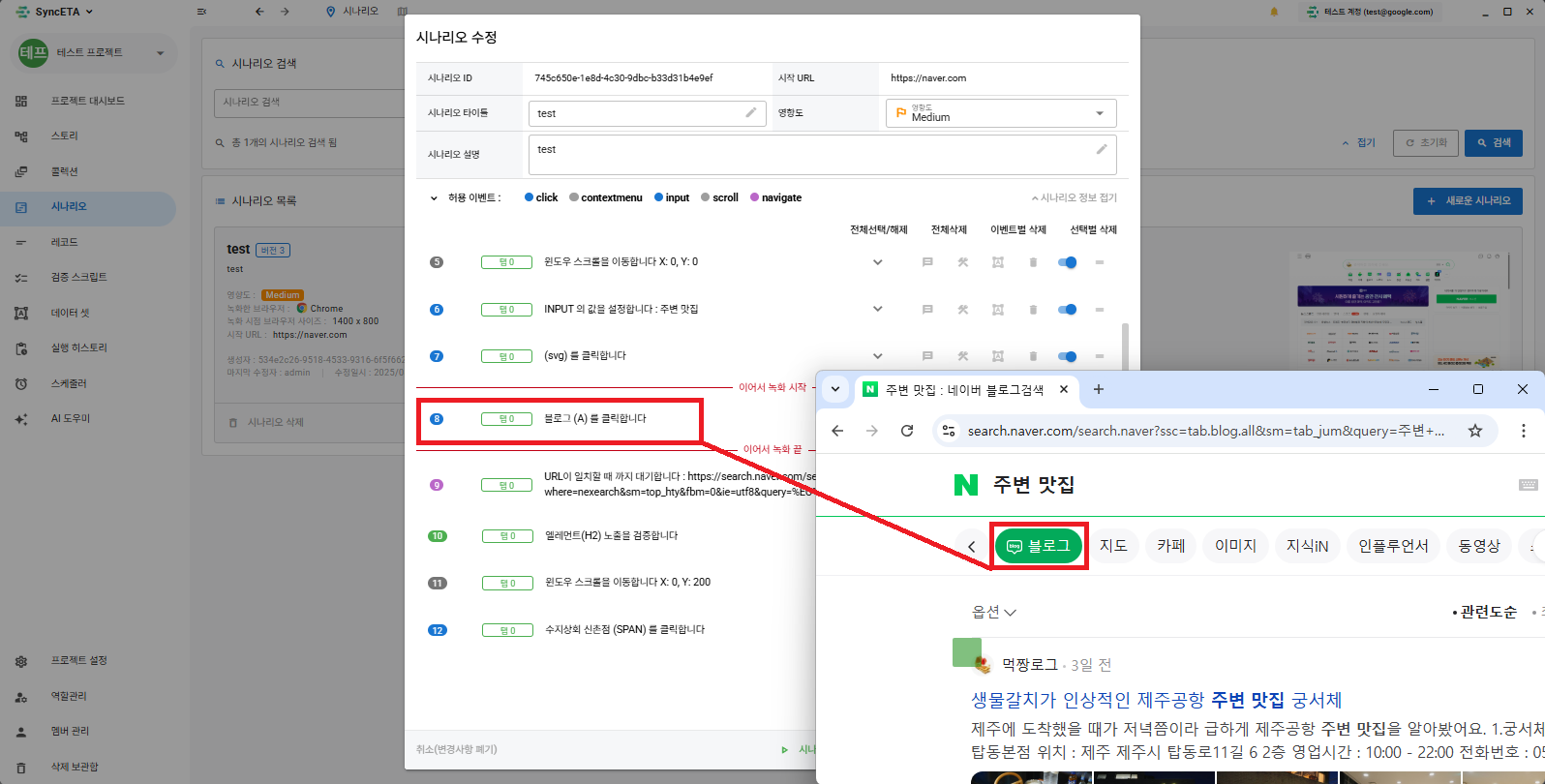The width and height of the screenshot is (1545, 784).
Task: Select the 인플루언서 tab on Naver
Action: pyautogui.click(x=1393, y=546)
